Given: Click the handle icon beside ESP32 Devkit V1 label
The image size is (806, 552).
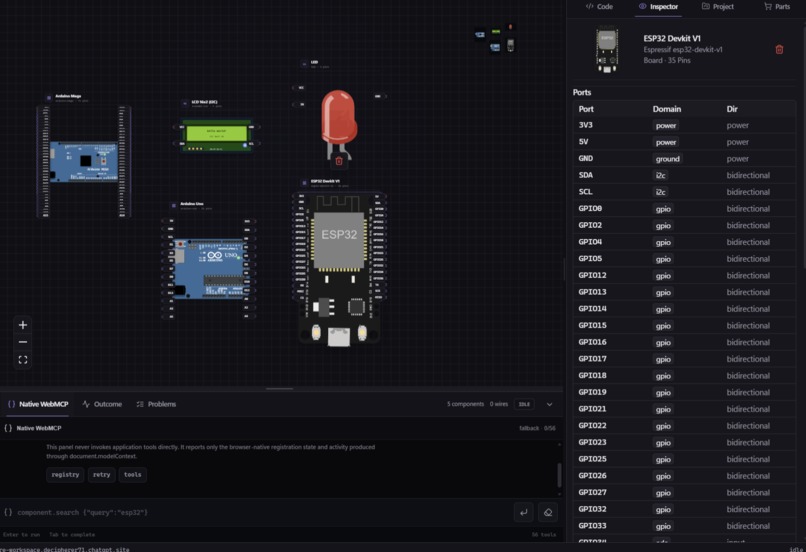Looking at the screenshot, I should click(x=304, y=182).
